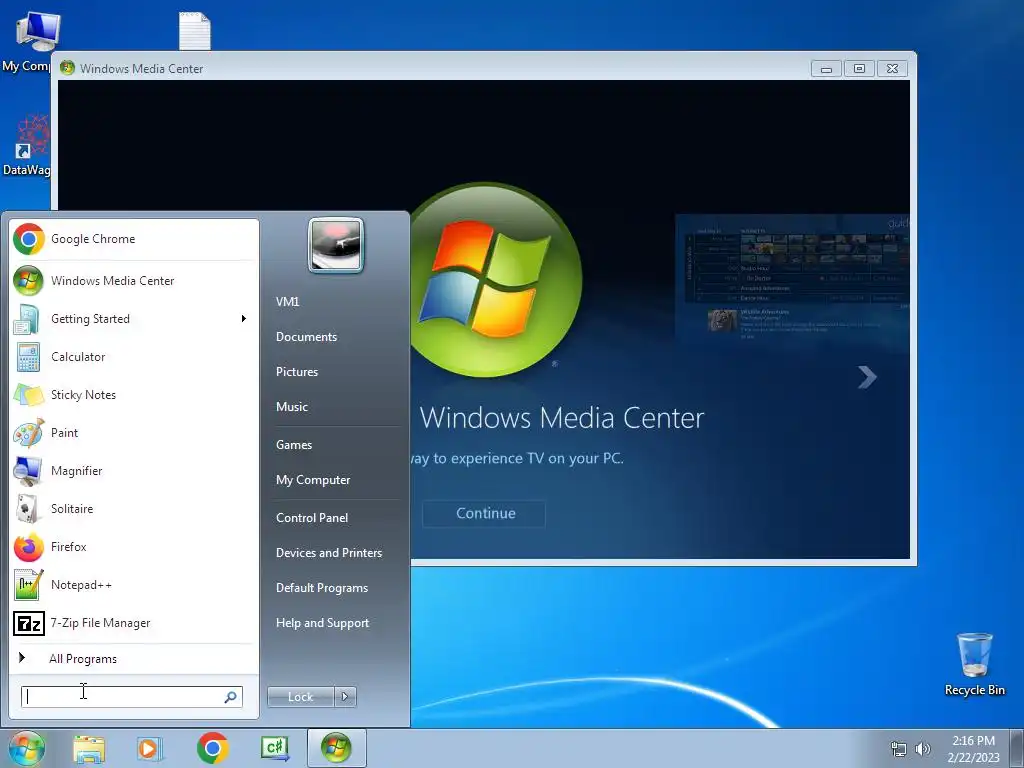Open Notepad++ icon in Start menu
Screen dimensions: 1024x768
point(29,585)
